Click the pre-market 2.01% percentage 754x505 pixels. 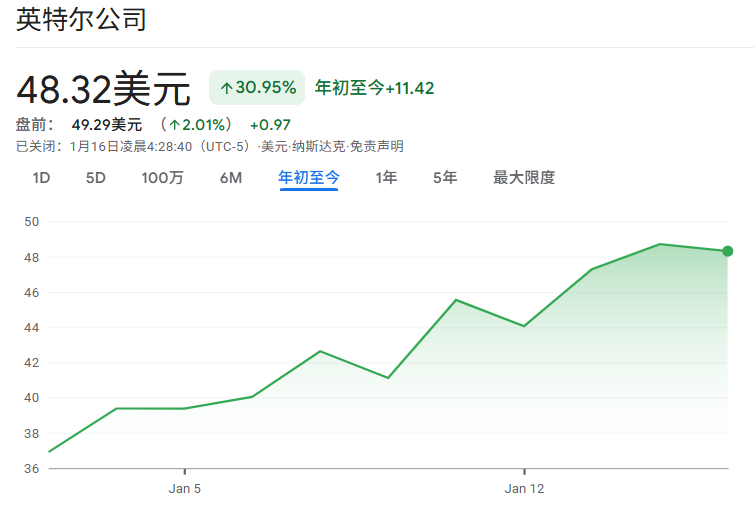(197, 125)
